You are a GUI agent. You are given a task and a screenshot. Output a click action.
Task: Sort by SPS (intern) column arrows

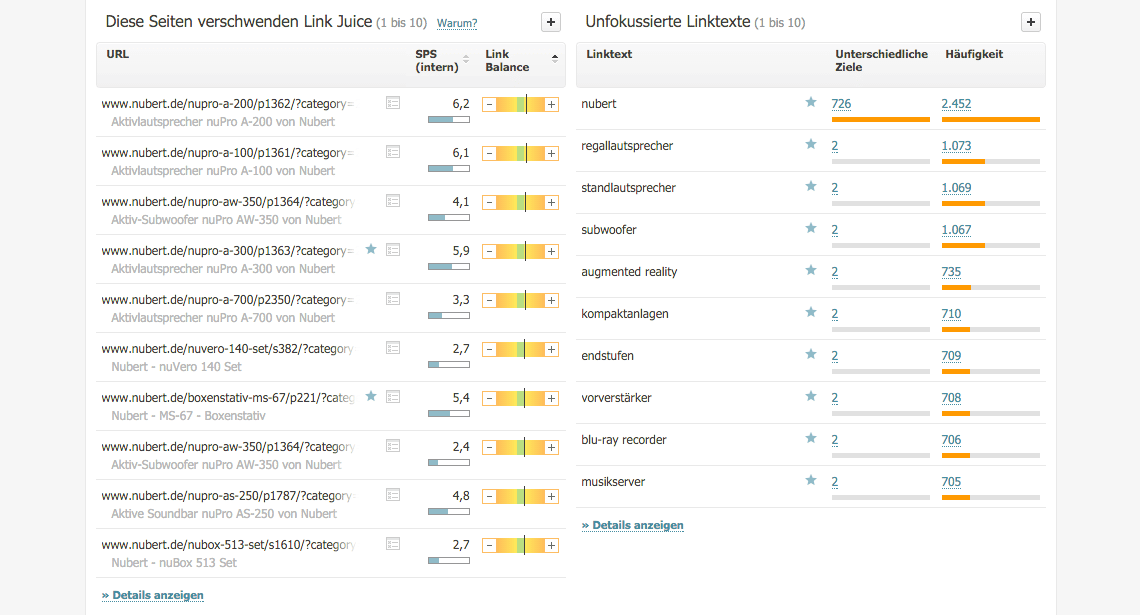click(x=466, y=58)
